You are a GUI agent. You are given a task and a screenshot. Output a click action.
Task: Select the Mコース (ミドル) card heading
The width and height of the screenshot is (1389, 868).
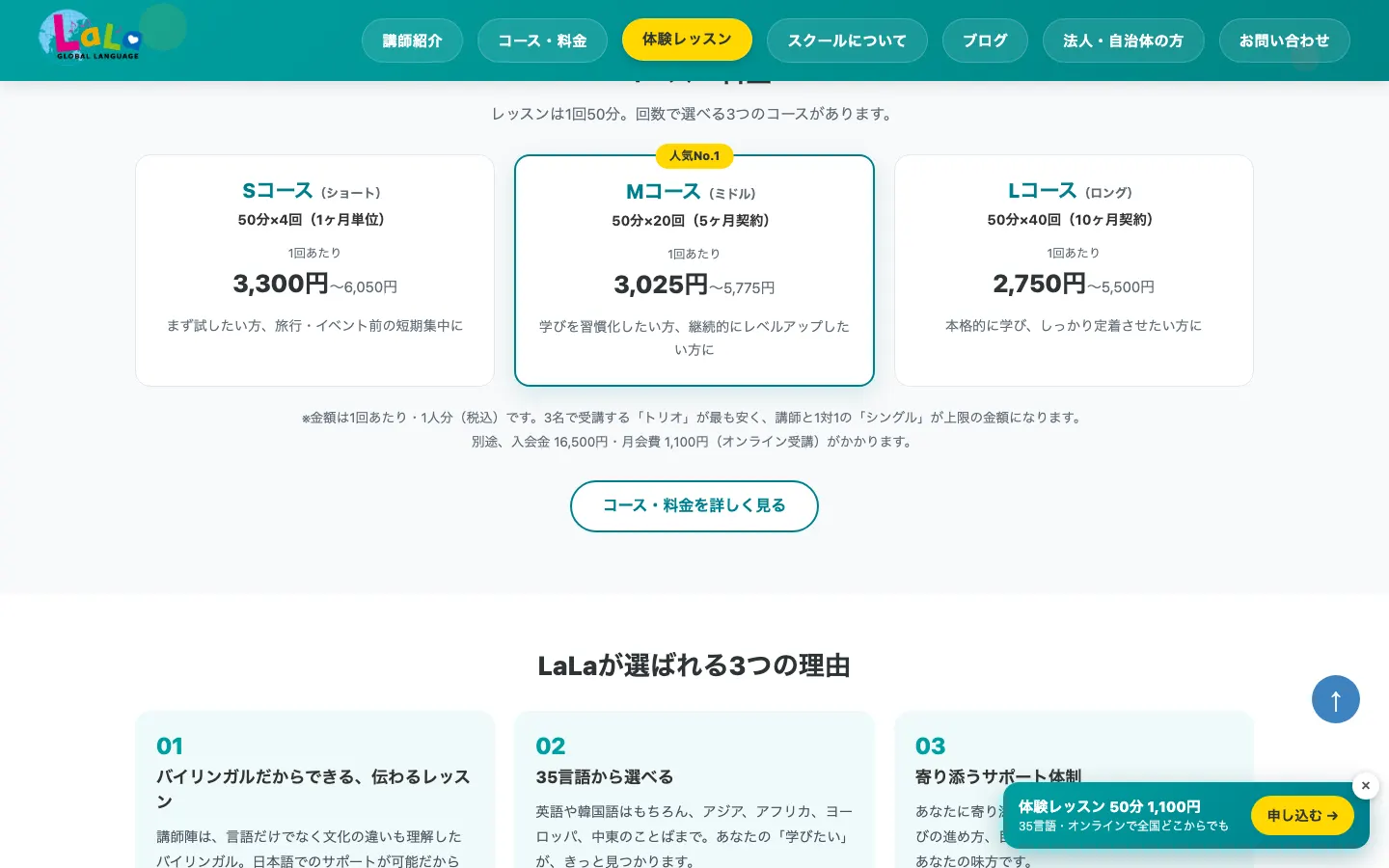(x=694, y=192)
